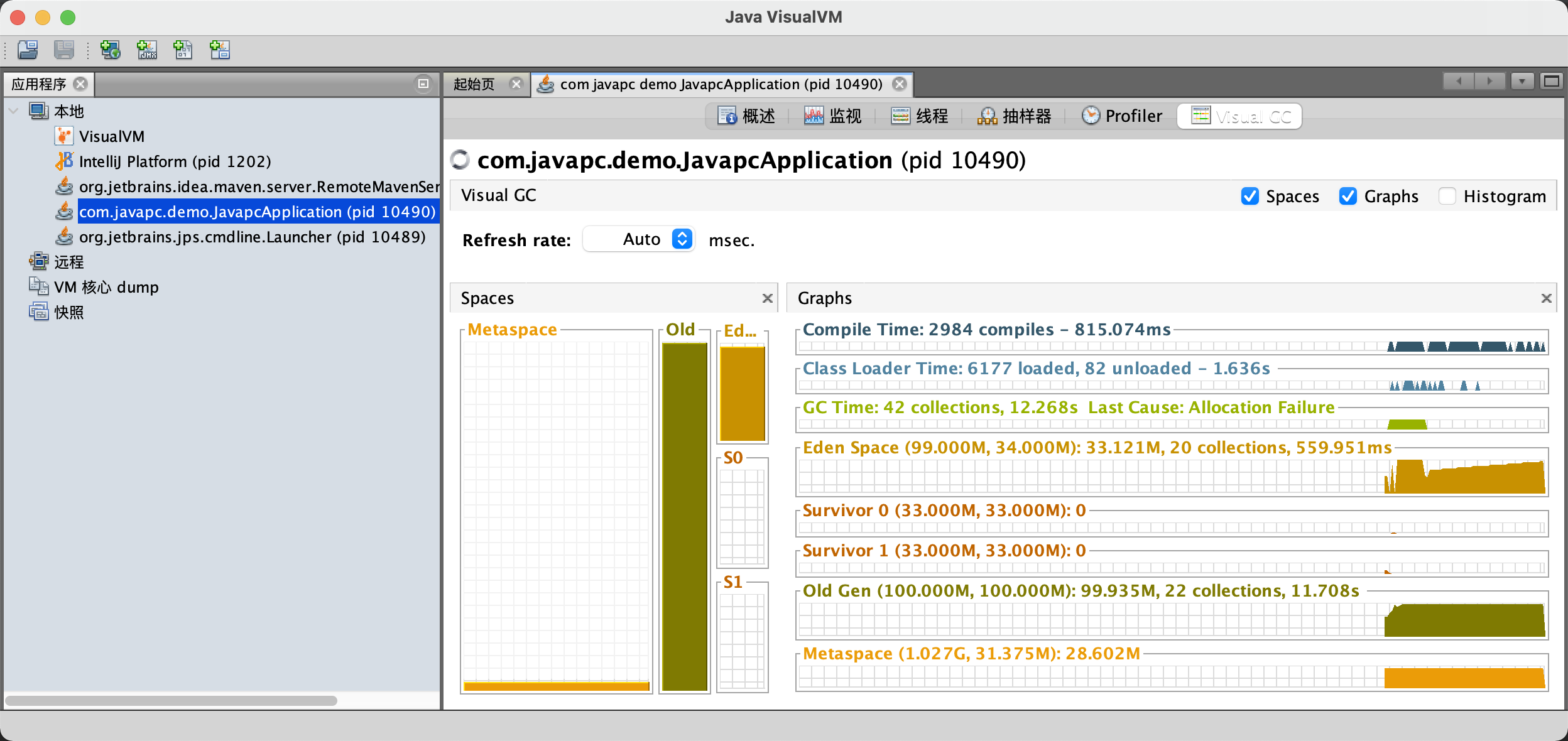Click the left panel horizontal scrollbar

click(171, 700)
